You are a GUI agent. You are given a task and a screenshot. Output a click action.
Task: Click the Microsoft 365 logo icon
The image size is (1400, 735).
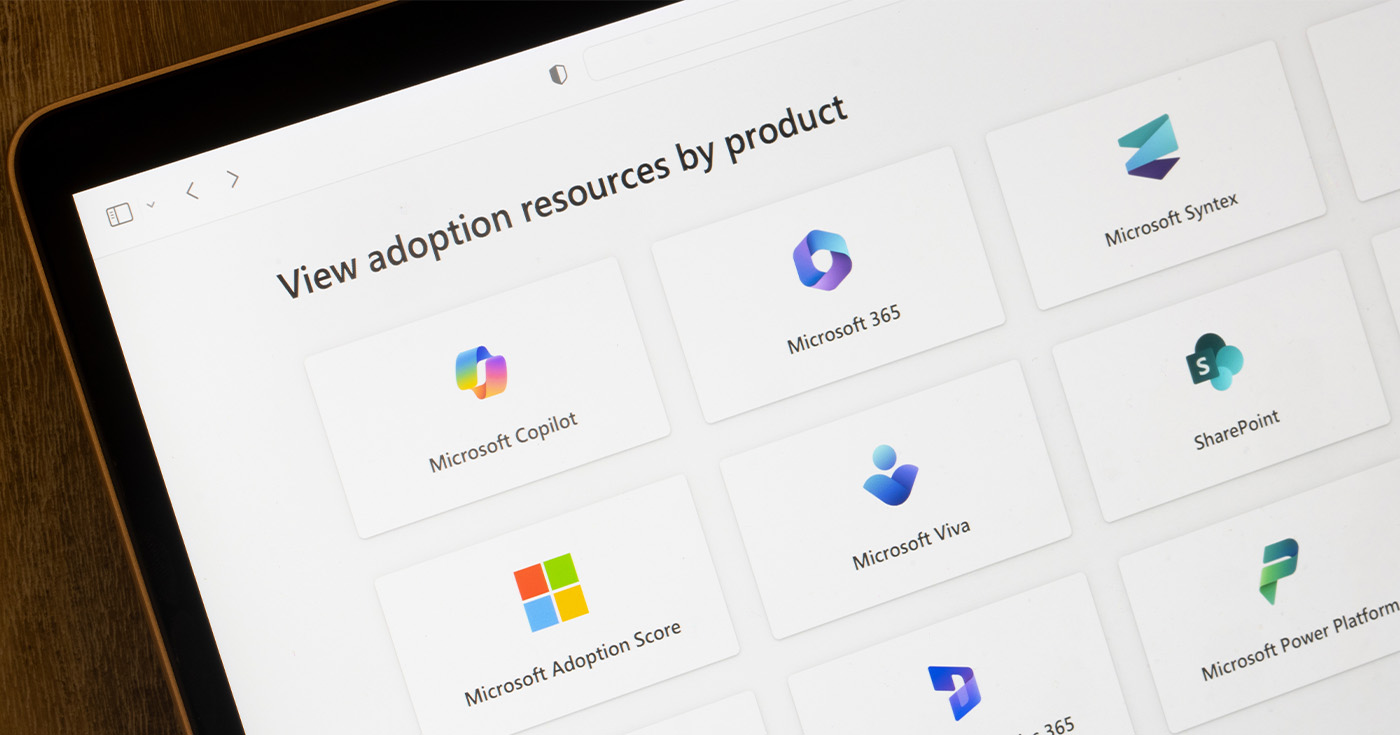pos(821,260)
